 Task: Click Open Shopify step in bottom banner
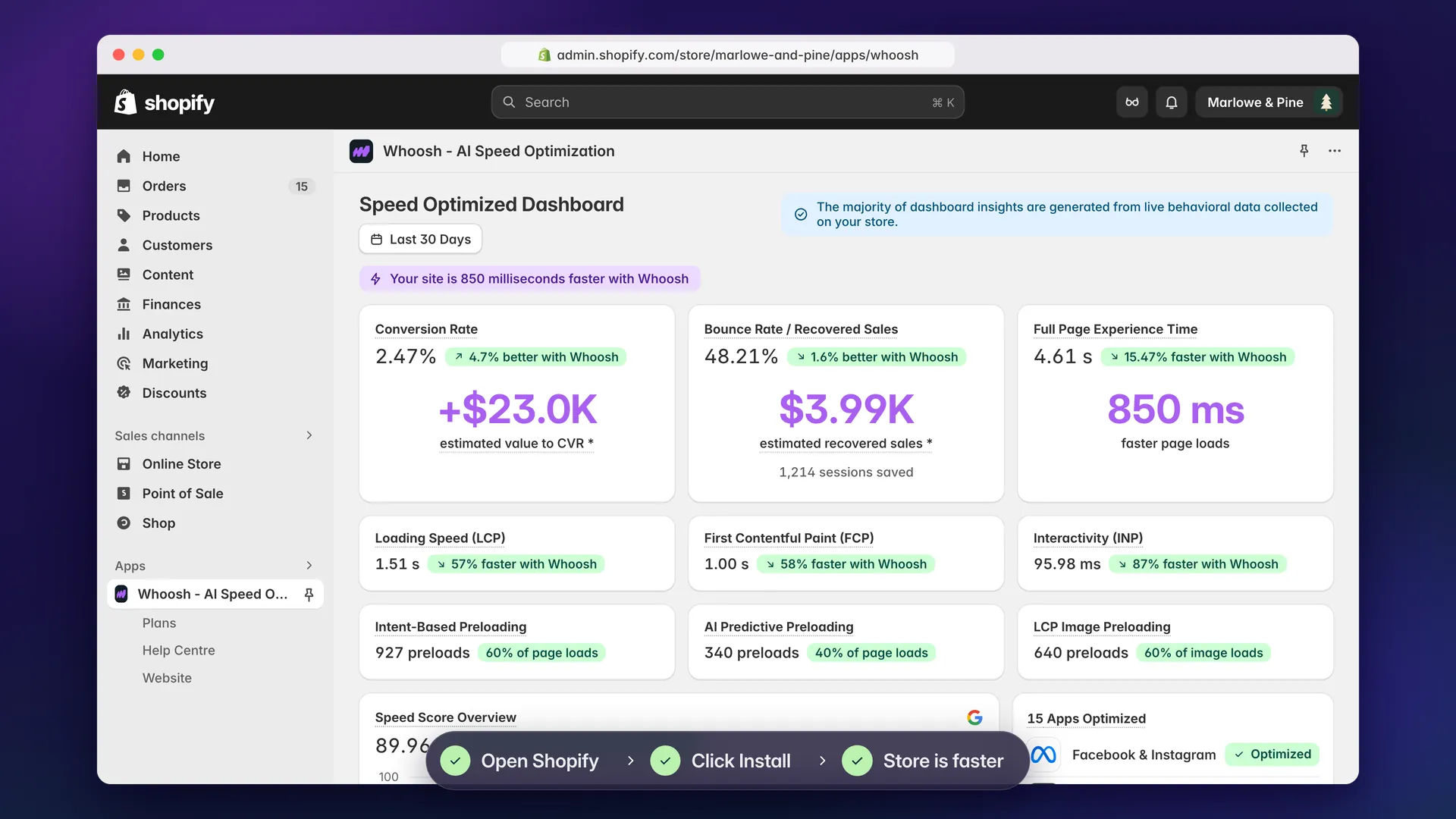click(x=520, y=761)
